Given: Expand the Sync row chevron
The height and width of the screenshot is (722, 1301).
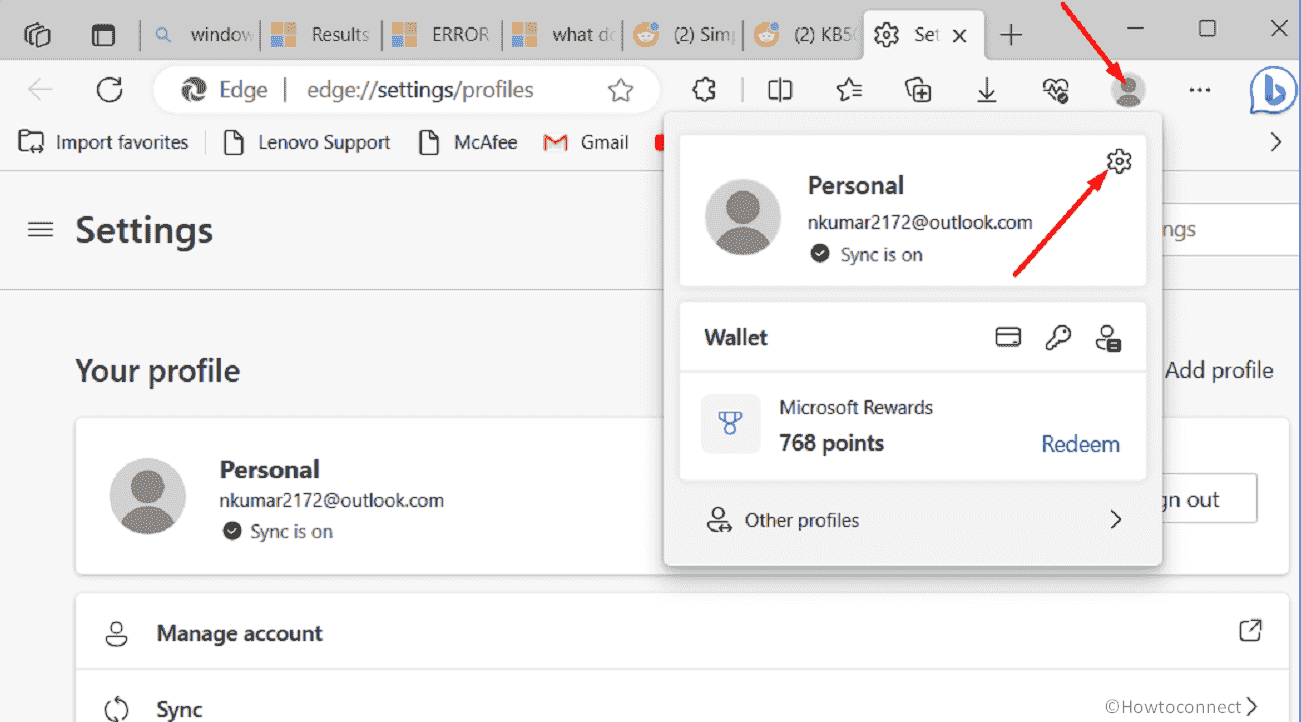Looking at the screenshot, I should [1253, 708].
